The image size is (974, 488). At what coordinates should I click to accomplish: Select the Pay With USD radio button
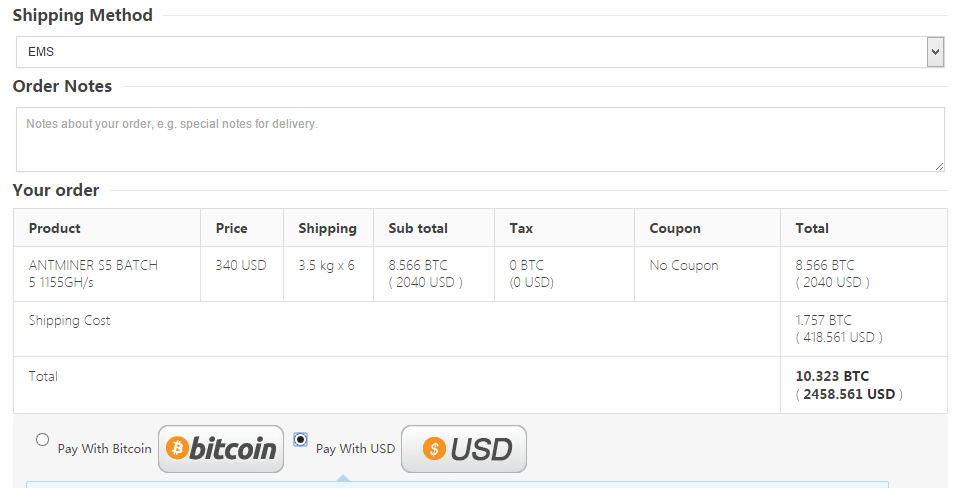click(x=301, y=440)
